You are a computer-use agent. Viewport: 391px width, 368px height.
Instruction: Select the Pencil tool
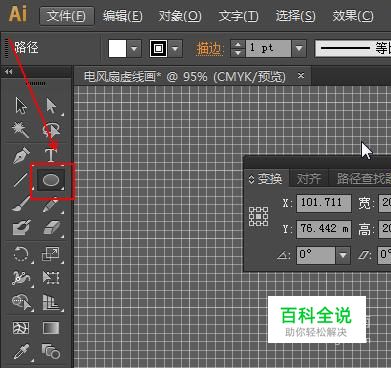point(51,205)
